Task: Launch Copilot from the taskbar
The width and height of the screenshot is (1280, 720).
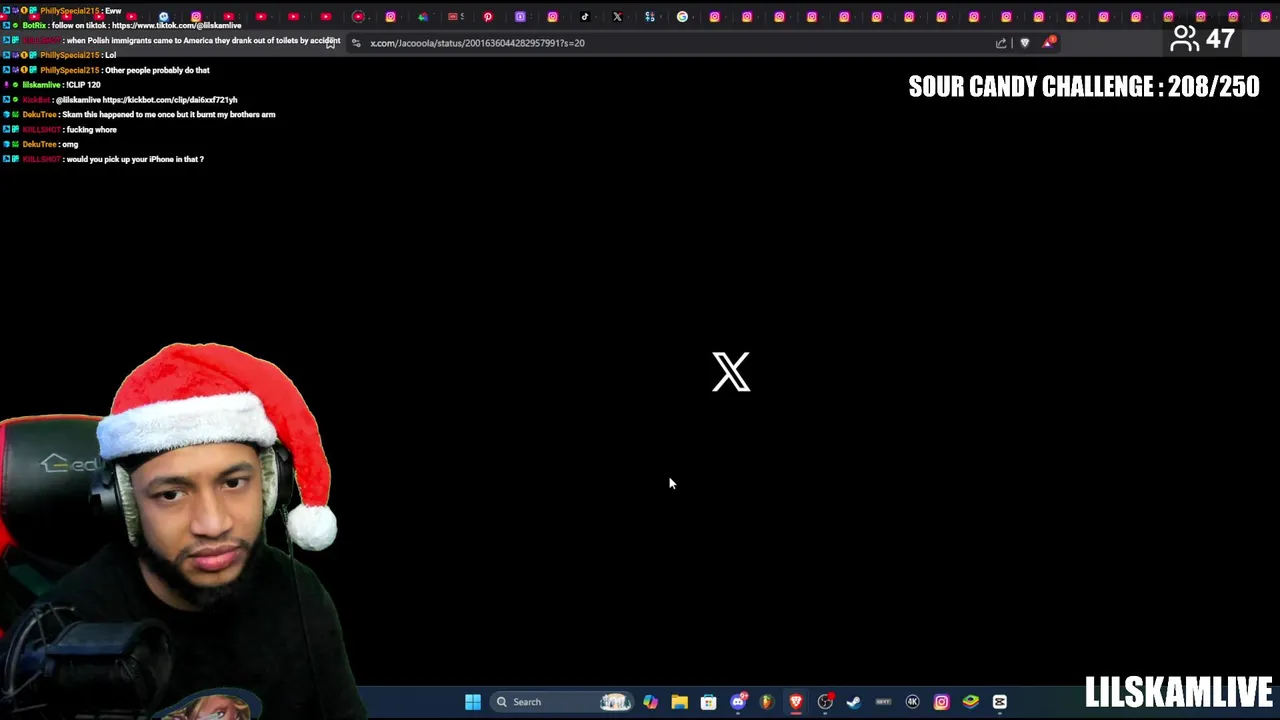Action: click(650, 702)
